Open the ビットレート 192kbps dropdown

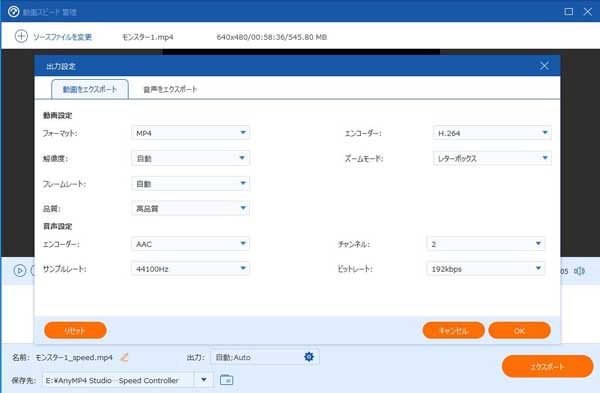coord(486,269)
